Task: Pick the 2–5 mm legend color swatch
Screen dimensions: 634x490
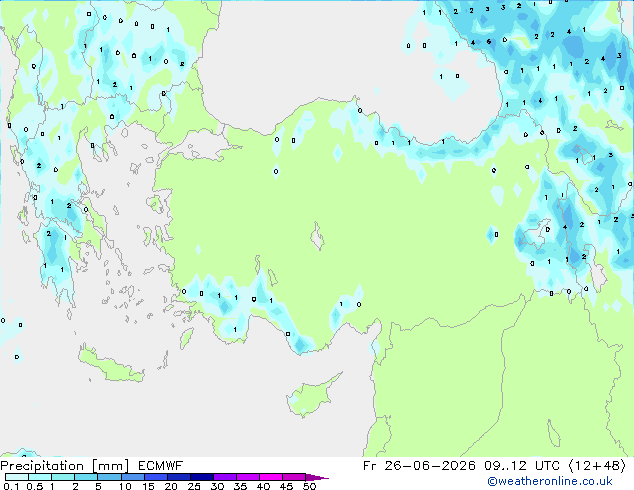Action: coord(86,477)
